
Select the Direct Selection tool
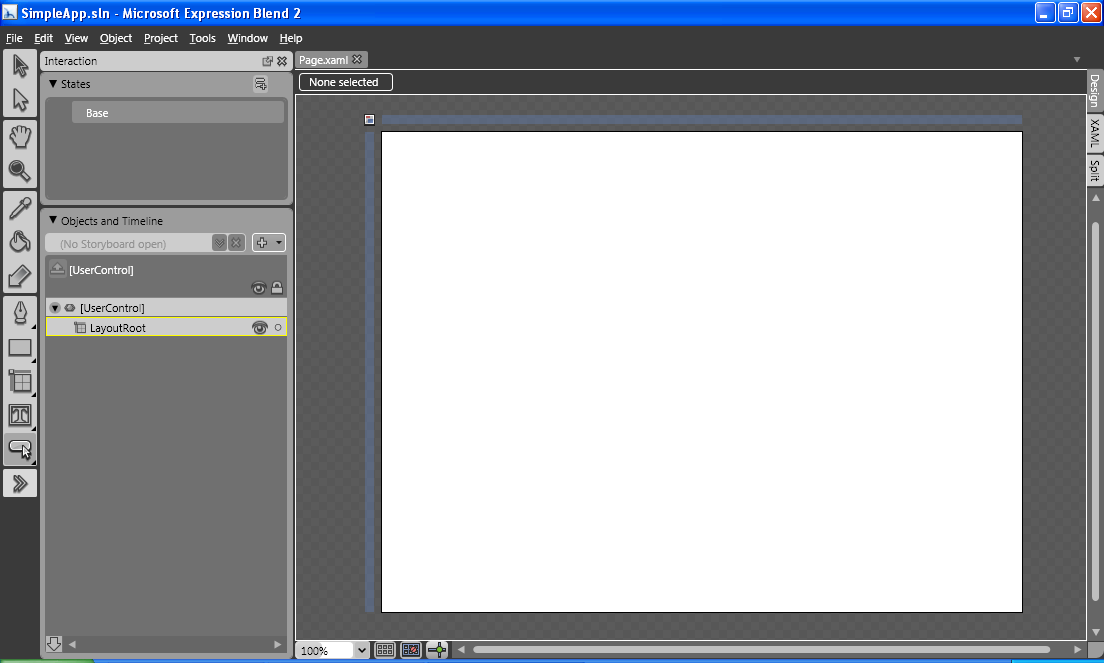pos(20,100)
